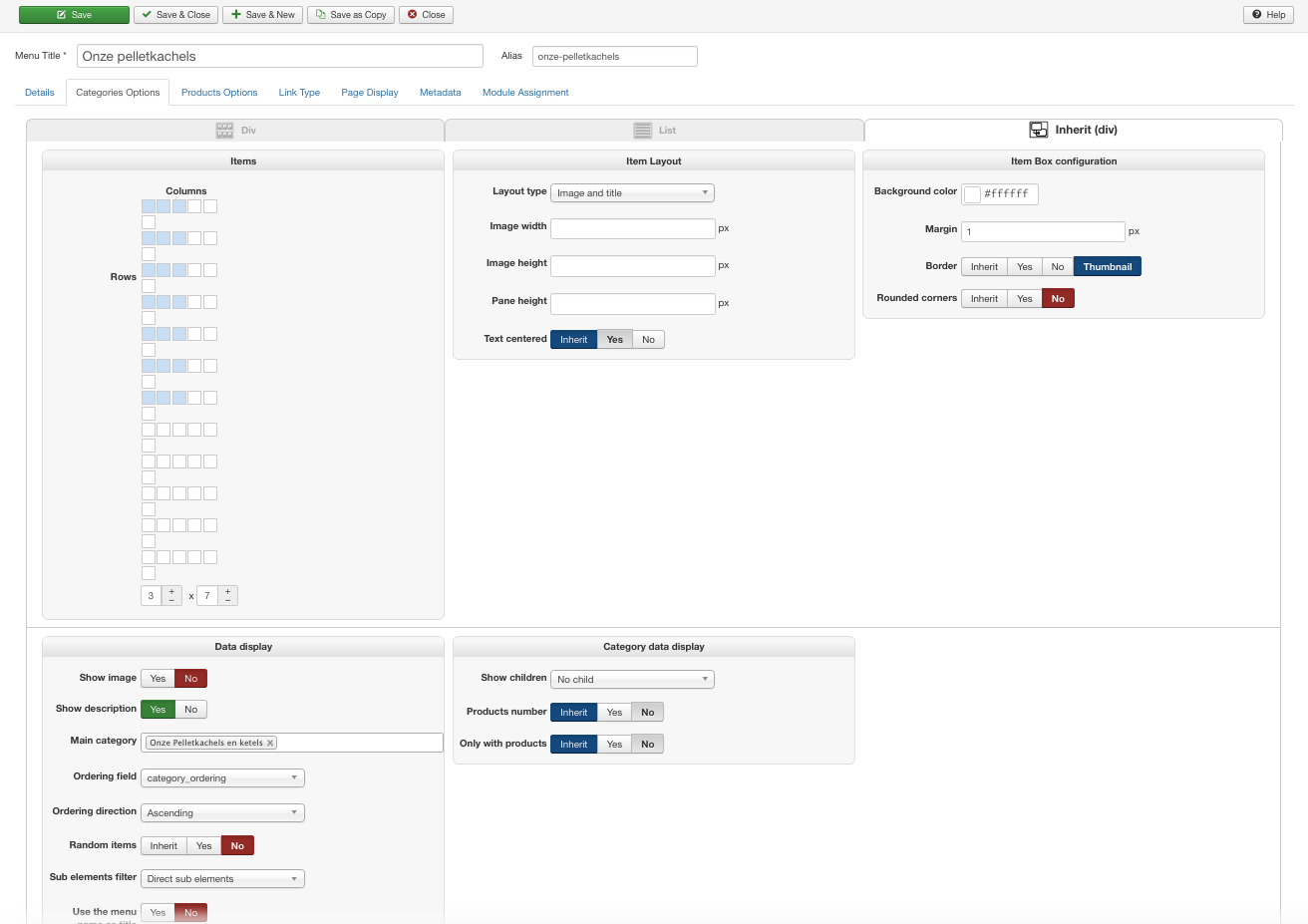The width and height of the screenshot is (1308, 924).
Task: Set Border to Yes
Action: [x=1025, y=267]
